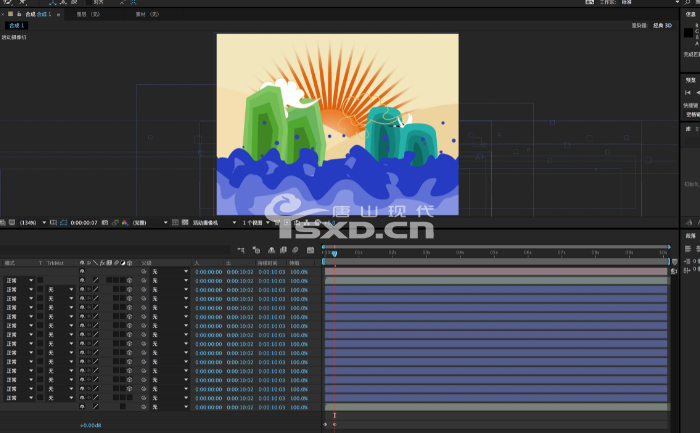The width and height of the screenshot is (700, 433).
Task: Open the parent 无 dropdown of the bottom layer
Action: [170, 407]
